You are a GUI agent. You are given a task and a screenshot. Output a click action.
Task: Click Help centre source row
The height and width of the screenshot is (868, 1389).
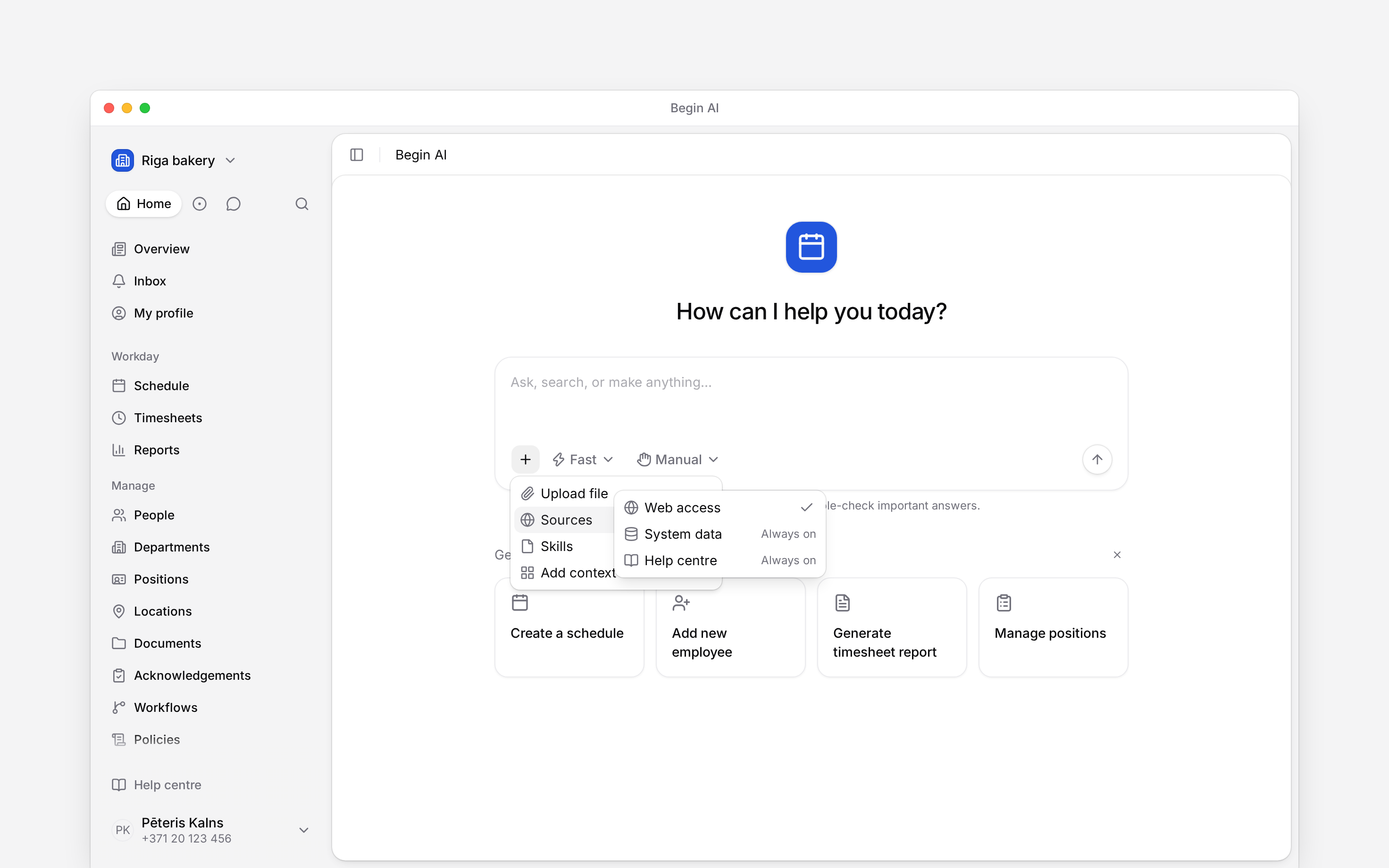point(720,560)
